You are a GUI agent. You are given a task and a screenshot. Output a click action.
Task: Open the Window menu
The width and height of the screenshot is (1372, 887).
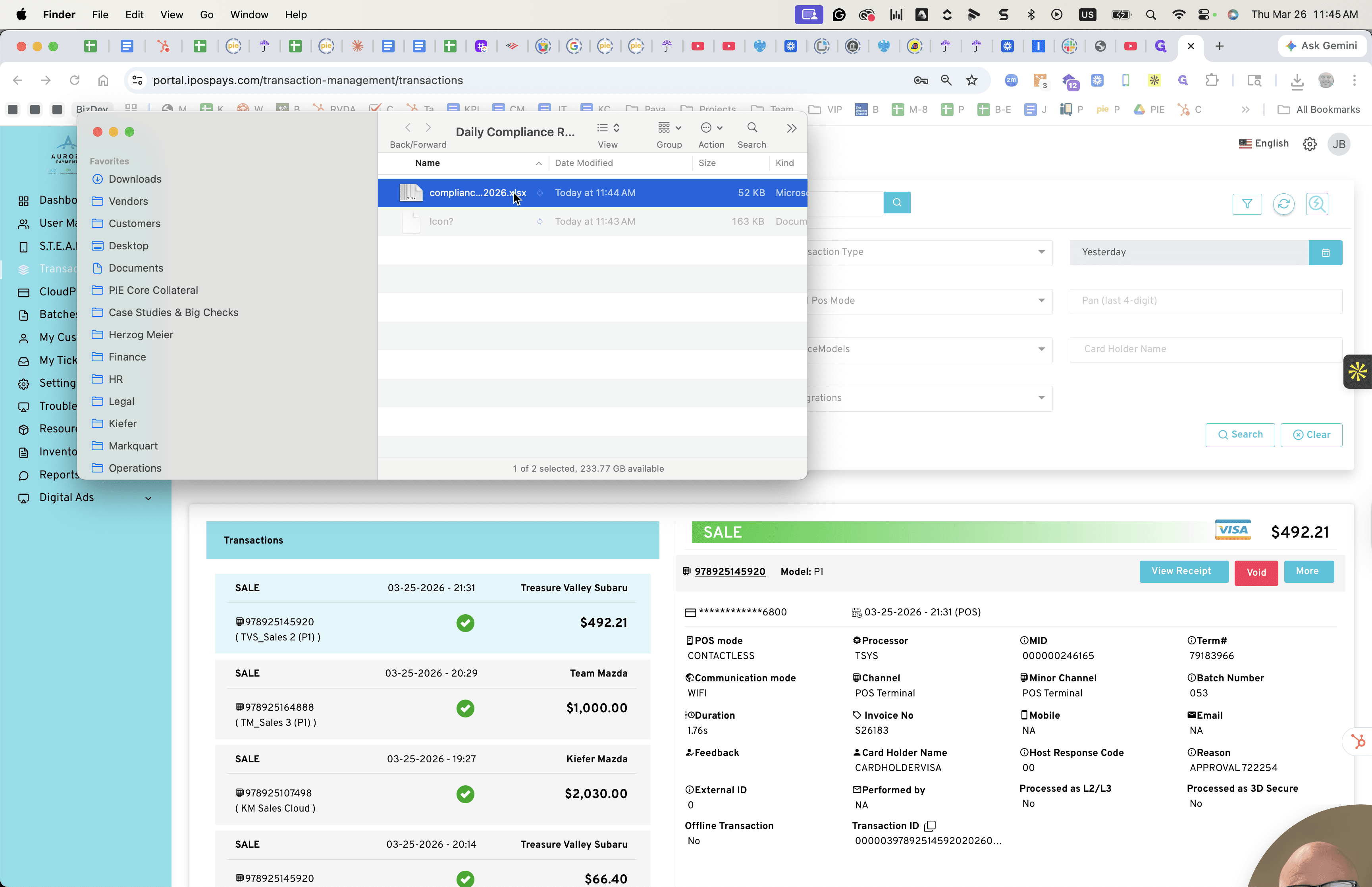pyautogui.click(x=249, y=14)
